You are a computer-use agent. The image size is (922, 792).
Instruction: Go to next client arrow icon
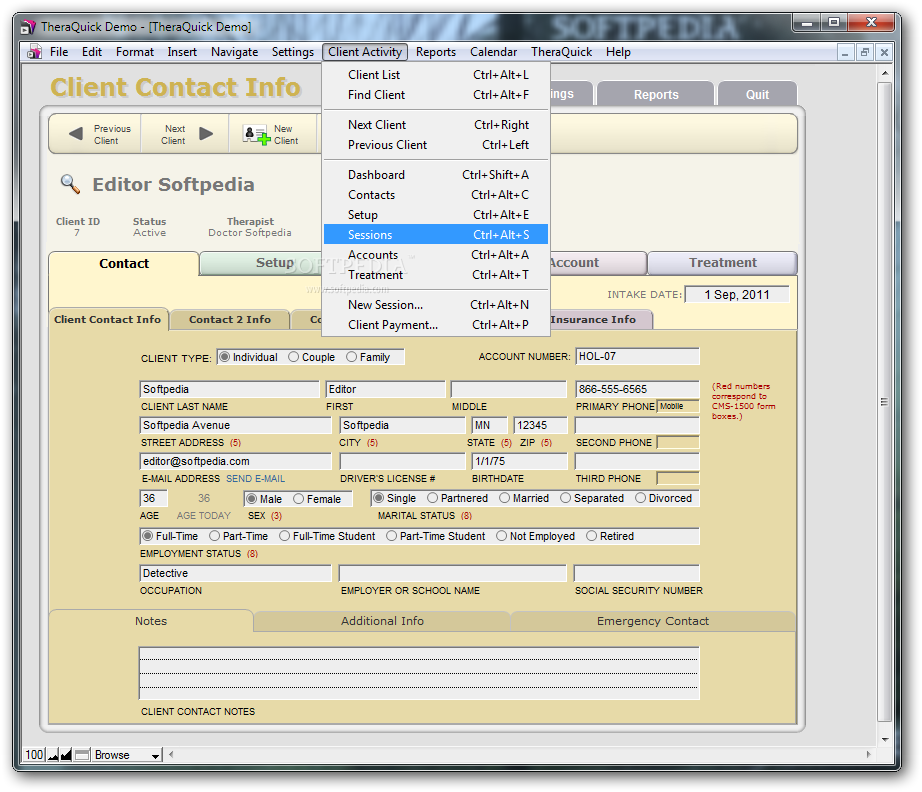pos(206,133)
